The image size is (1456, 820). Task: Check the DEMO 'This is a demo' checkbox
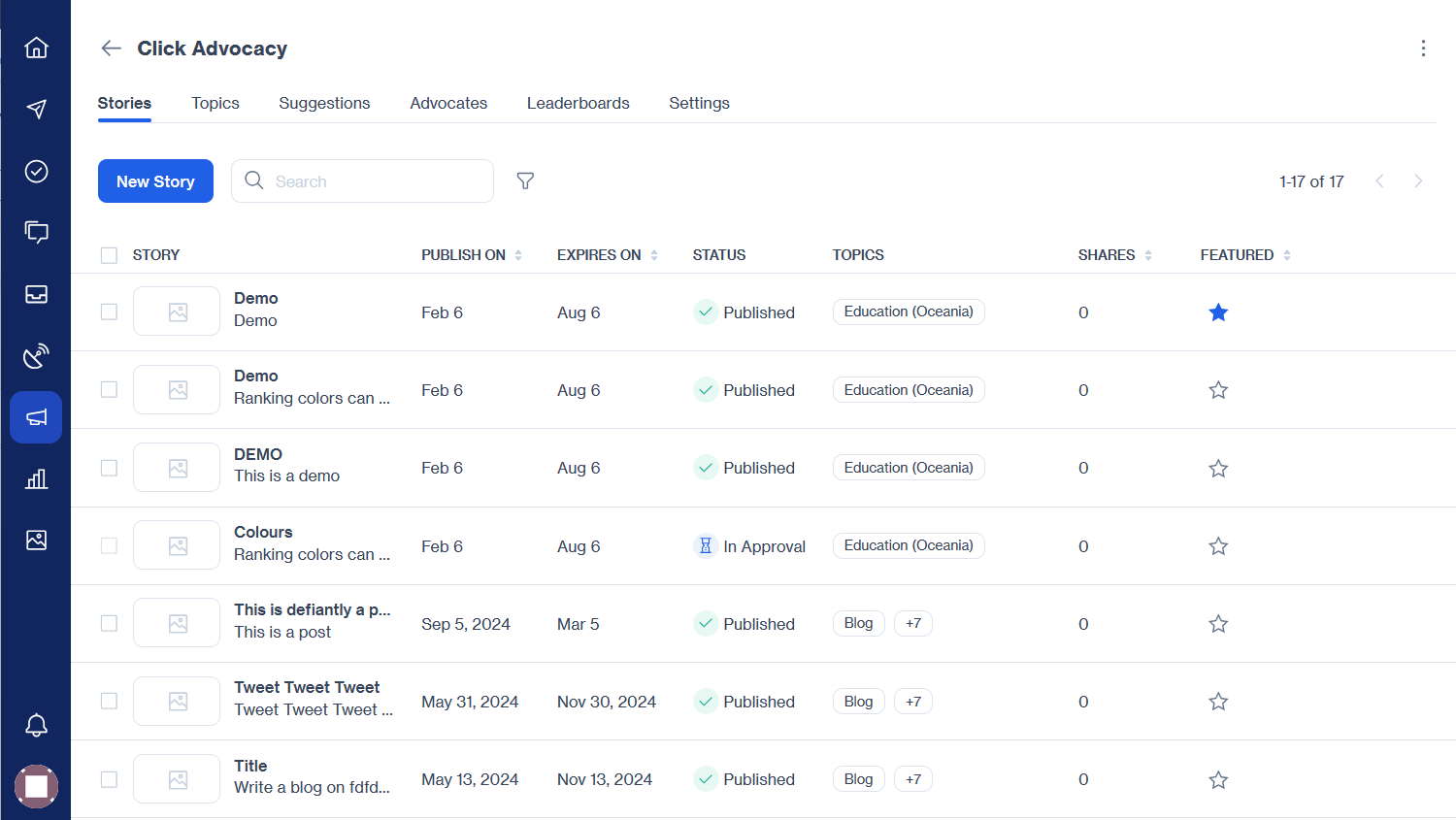pos(109,468)
